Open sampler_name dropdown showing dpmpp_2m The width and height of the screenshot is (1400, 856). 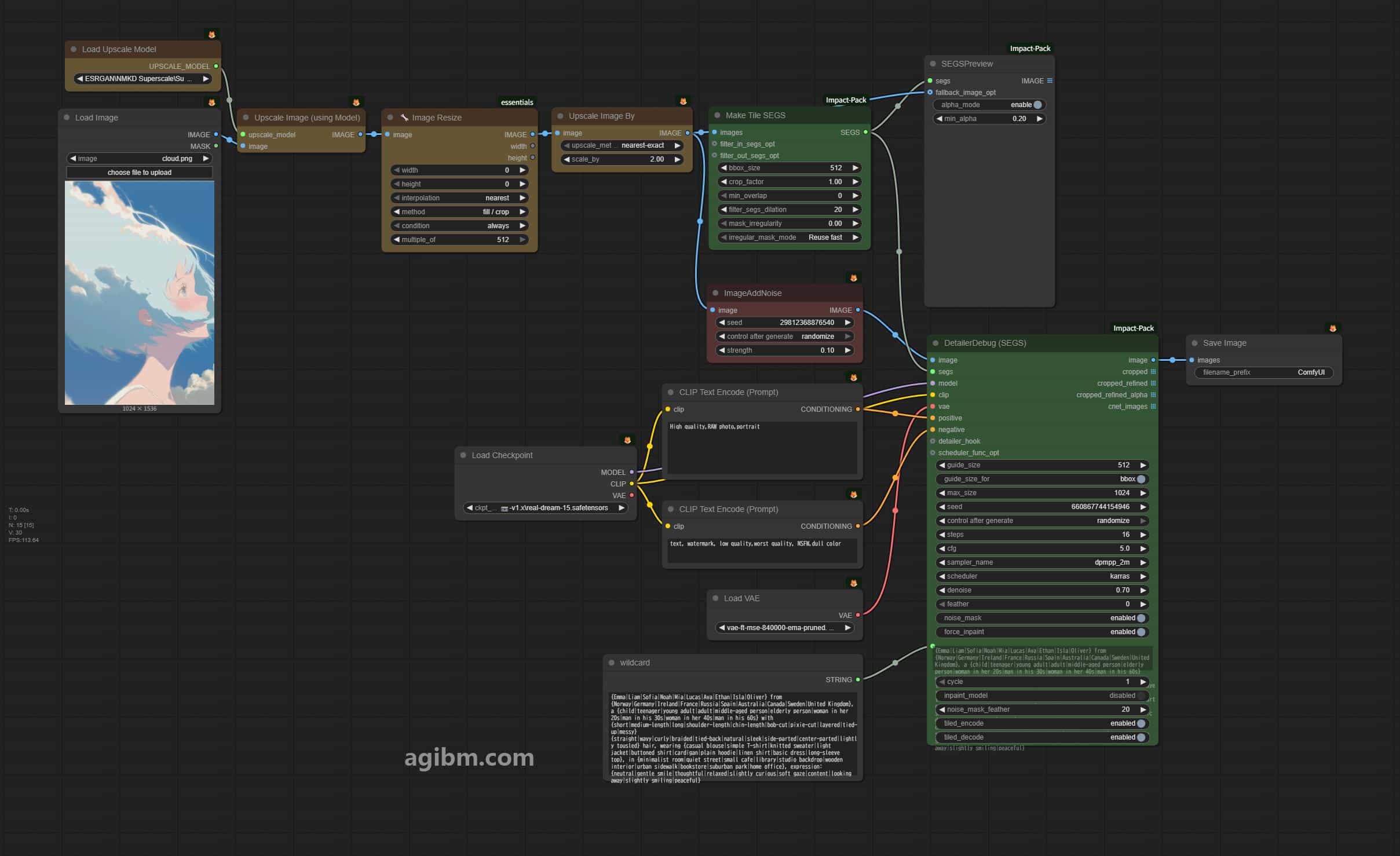tap(1043, 562)
